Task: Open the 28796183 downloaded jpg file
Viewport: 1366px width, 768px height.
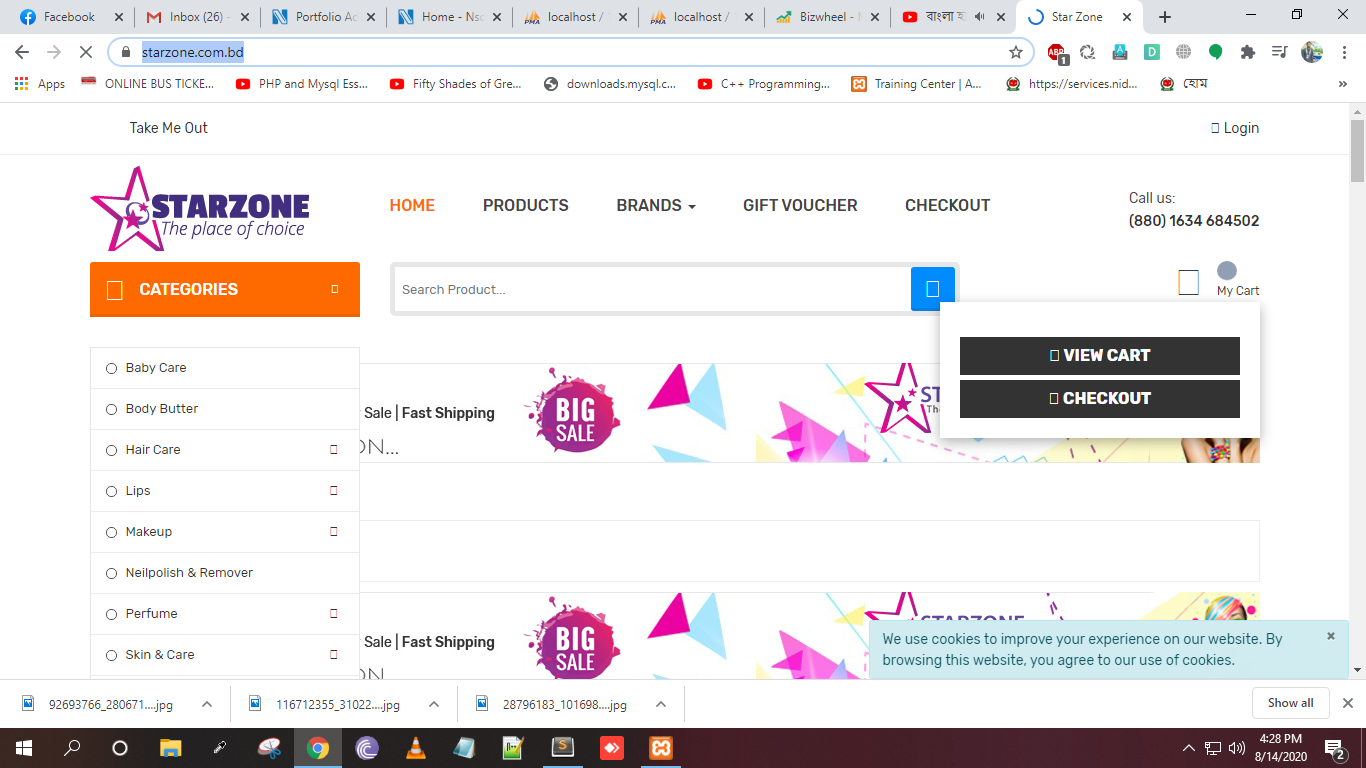Action: coord(565,704)
